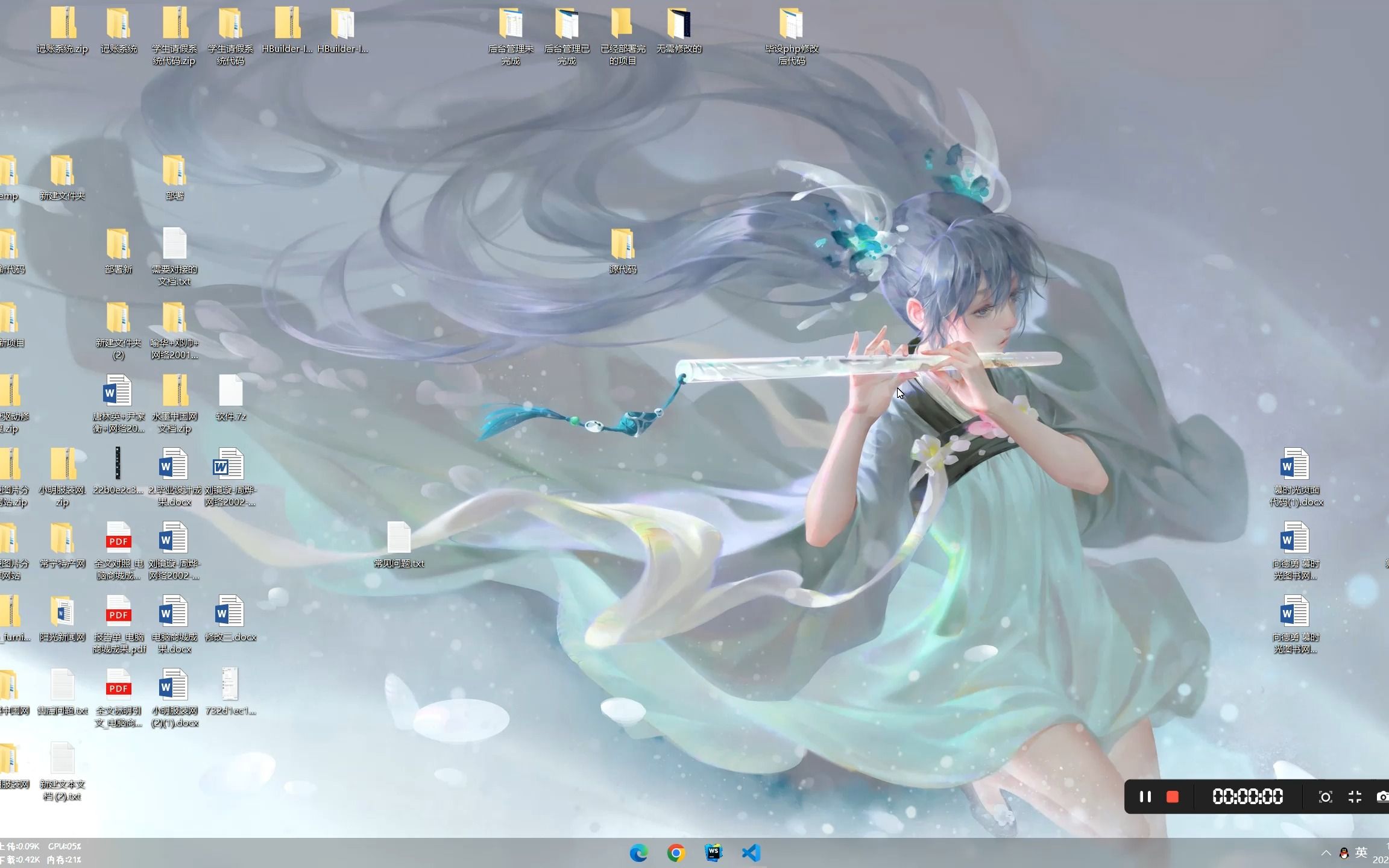Select the 732d1ec1 image file

tap(230, 692)
